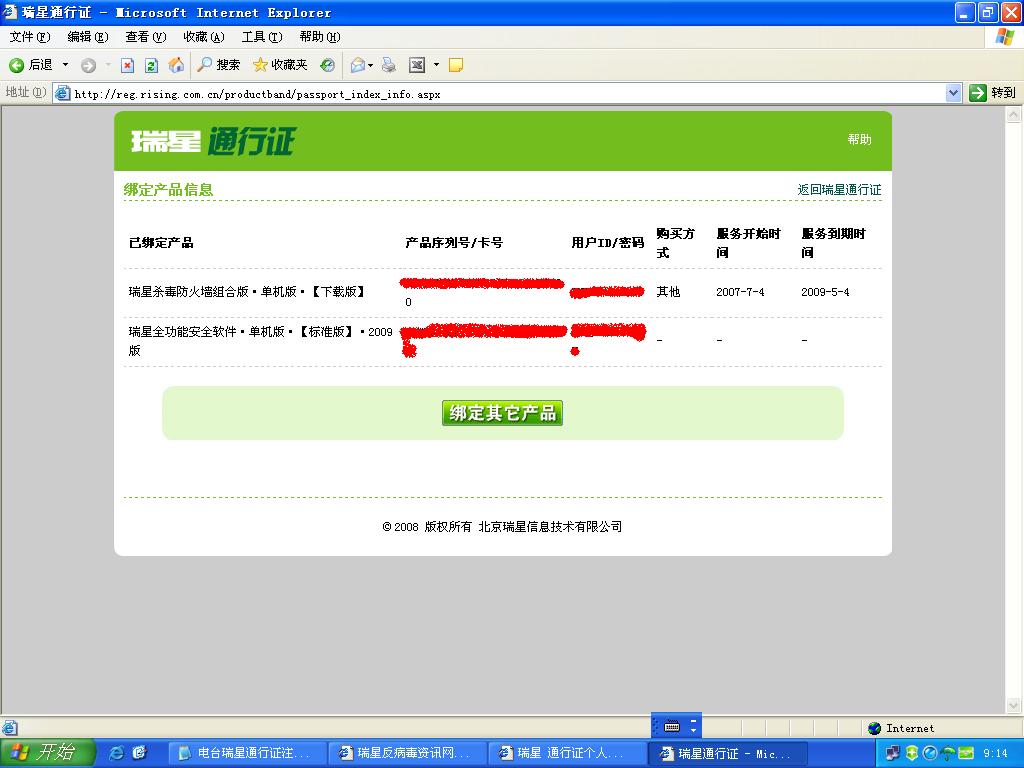
Task: Refresh the page with the Refresh icon
Action: pos(152,65)
